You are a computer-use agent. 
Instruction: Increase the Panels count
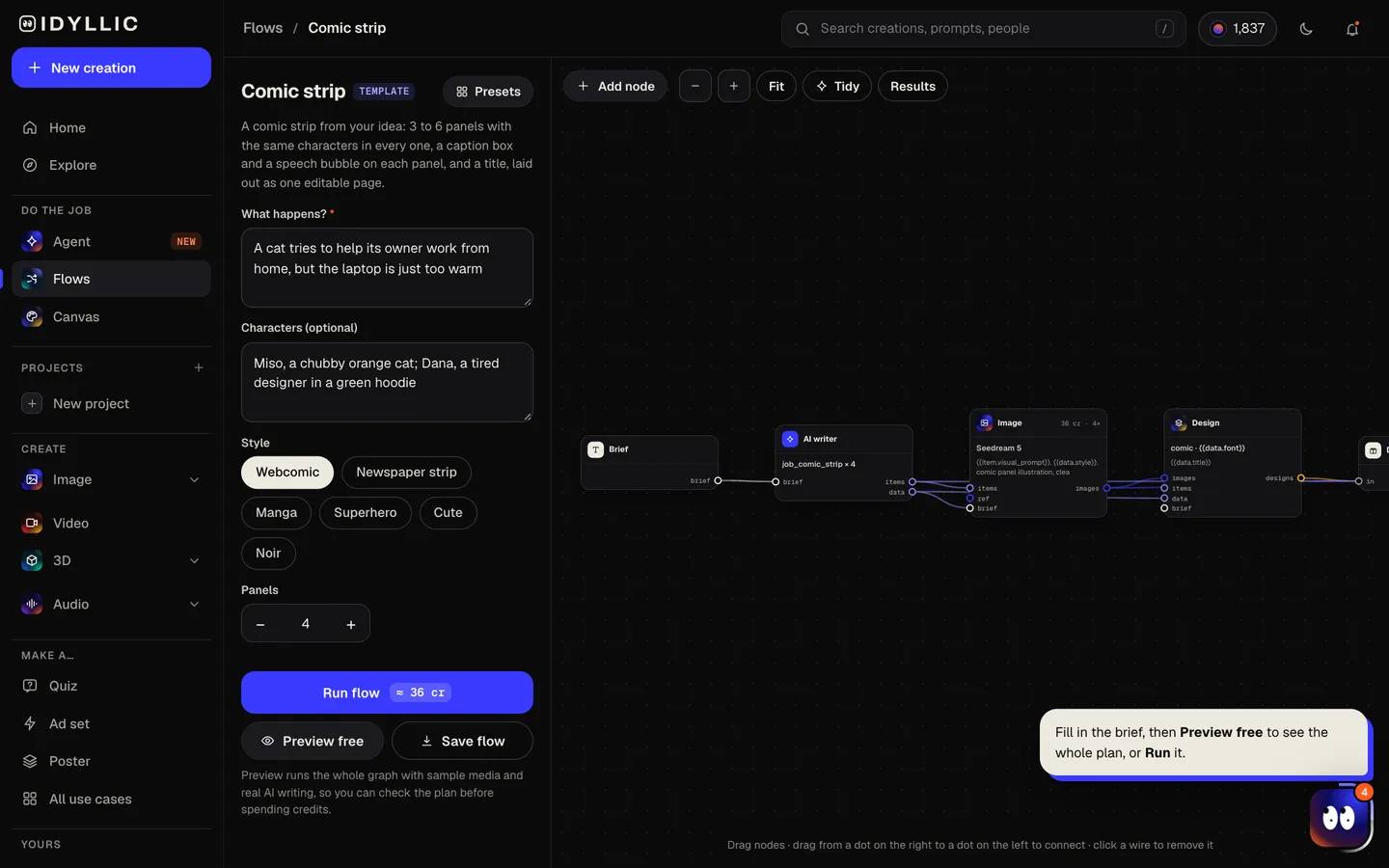tap(351, 624)
